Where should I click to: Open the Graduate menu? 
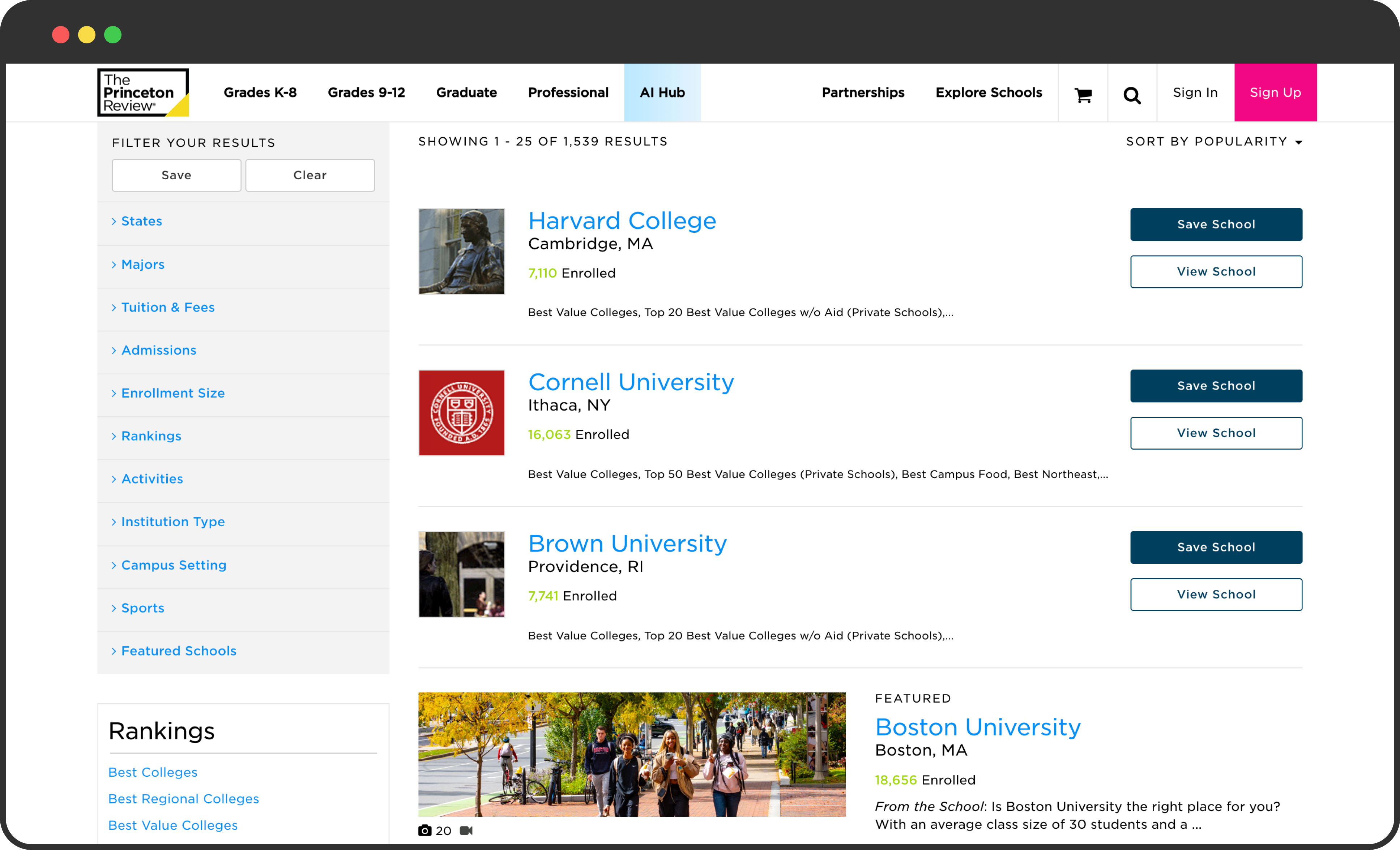[x=466, y=93]
